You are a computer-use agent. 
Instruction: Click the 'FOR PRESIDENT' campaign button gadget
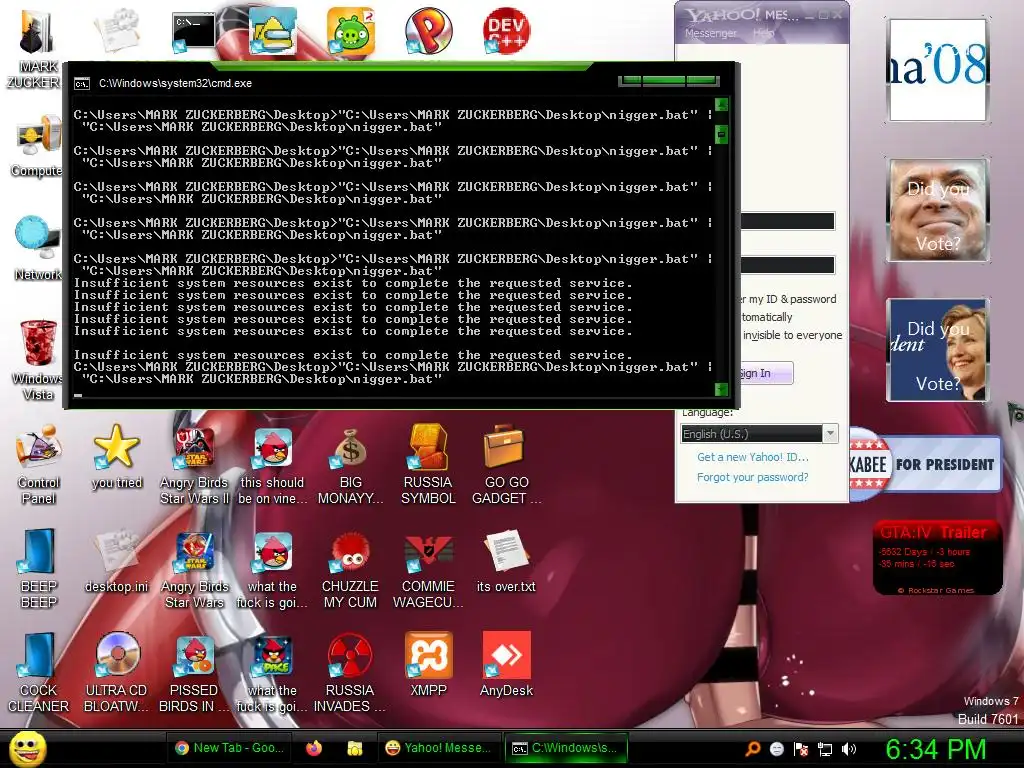tap(926, 464)
